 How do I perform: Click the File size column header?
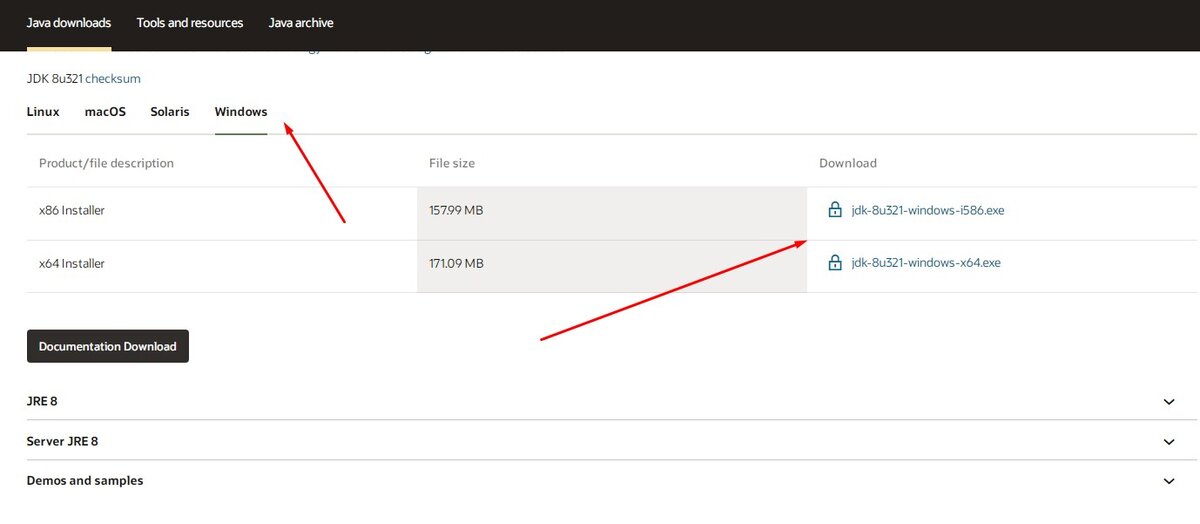pos(452,163)
